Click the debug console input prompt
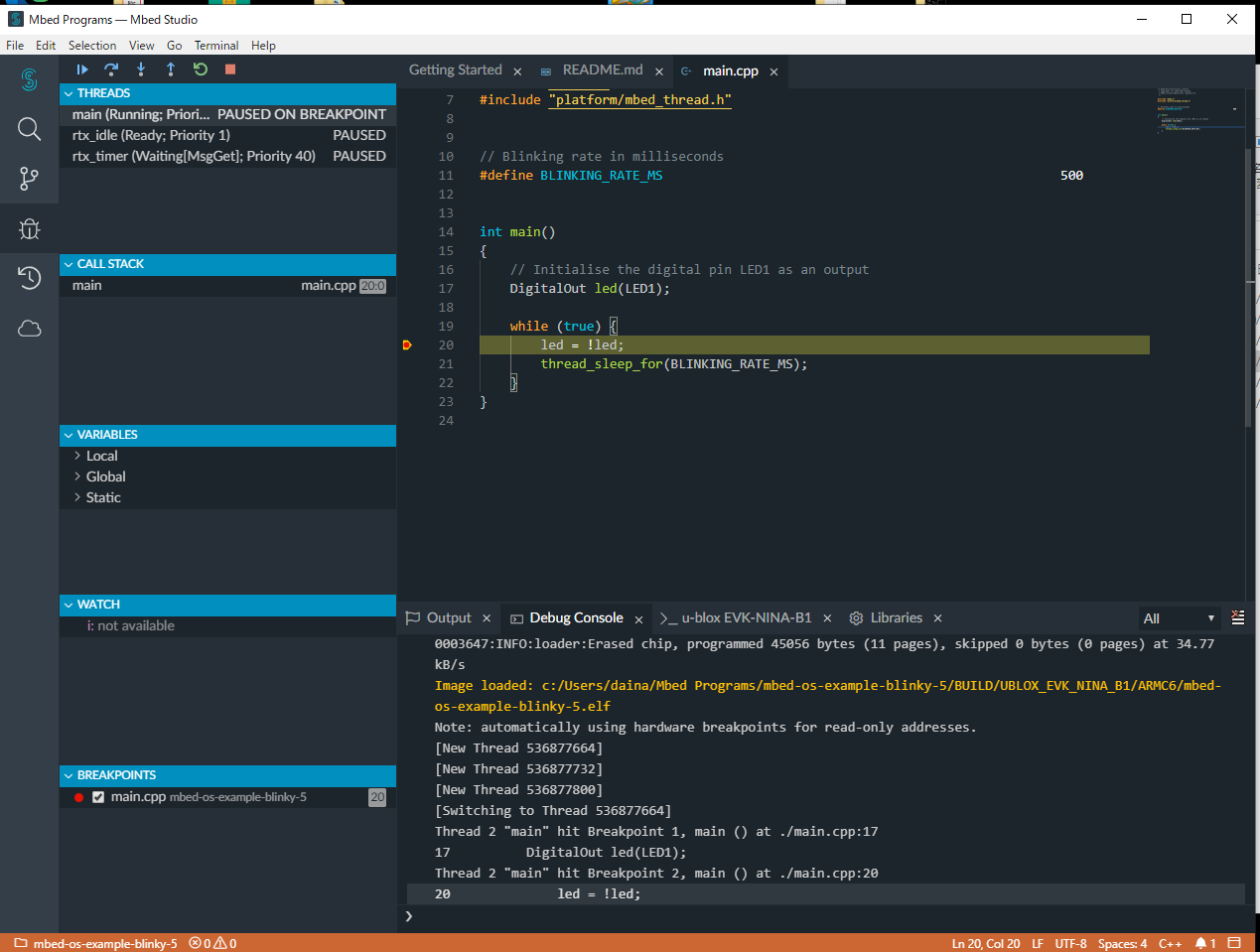Image resolution: width=1260 pixels, height=952 pixels. click(x=826, y=915)
